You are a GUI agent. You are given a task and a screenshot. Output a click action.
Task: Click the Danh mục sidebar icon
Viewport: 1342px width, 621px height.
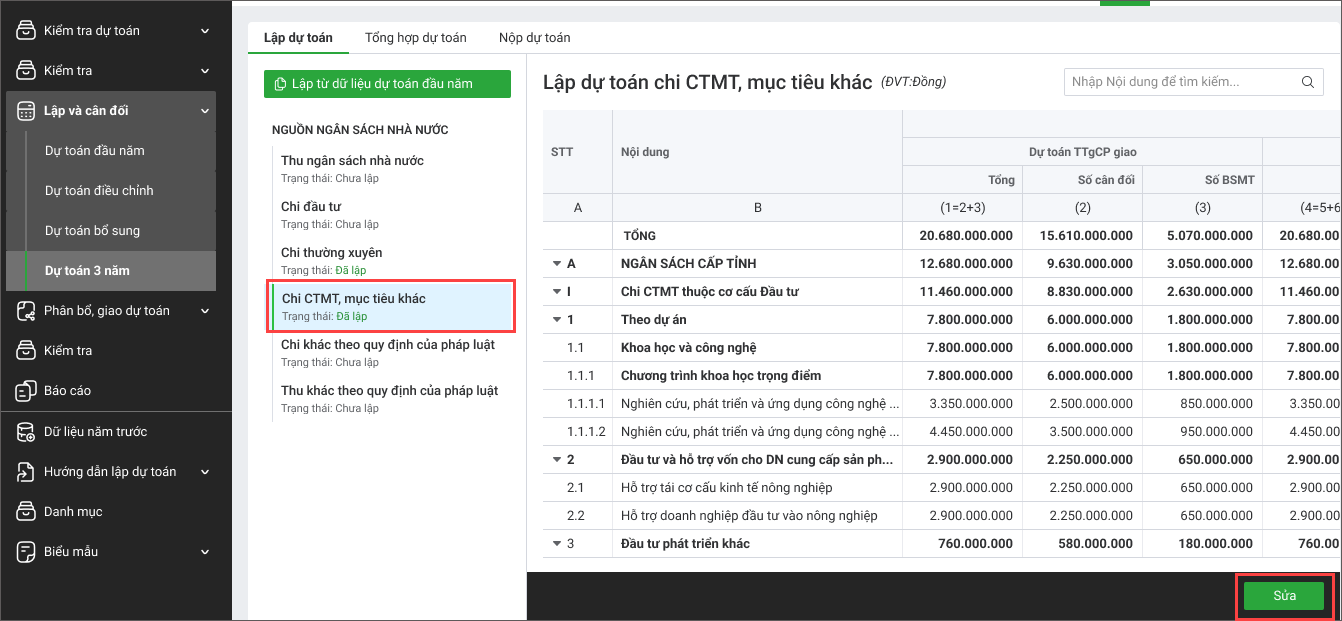click(26, 512)
